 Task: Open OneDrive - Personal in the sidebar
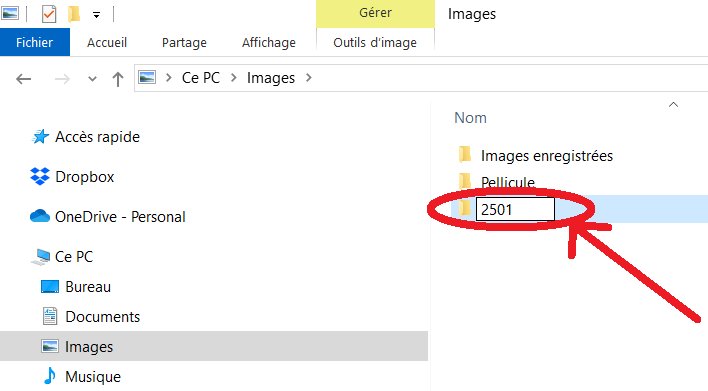point(120,217)
